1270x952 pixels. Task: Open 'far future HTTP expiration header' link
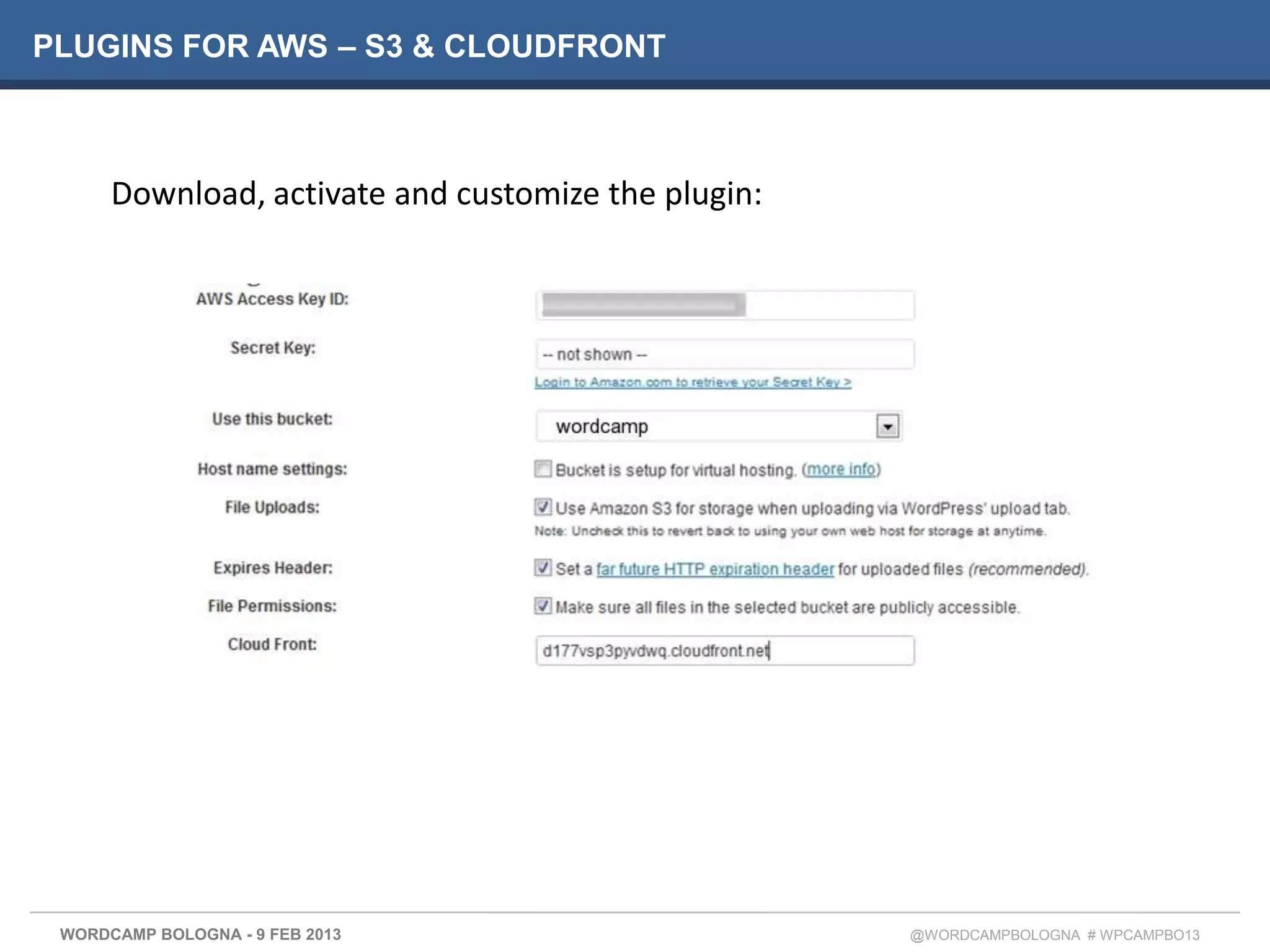pos(715,569)
